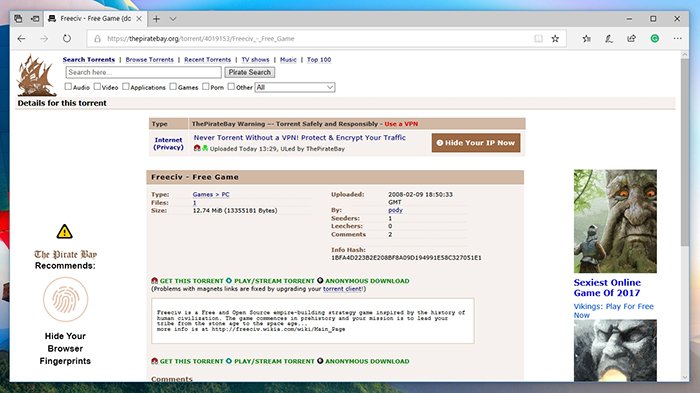Click the Pirate Search button
The image size is (700, 393).
click(250, 72)
